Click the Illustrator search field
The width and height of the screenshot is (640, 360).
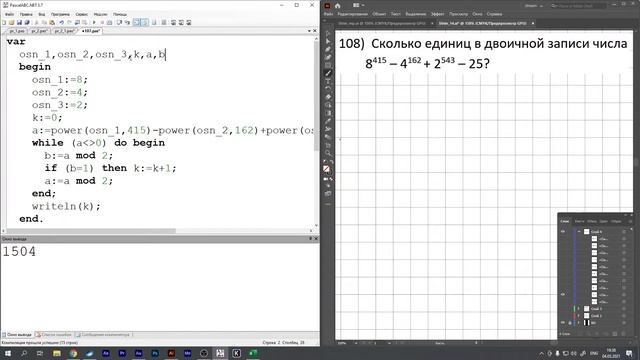[x=578, y=6]
